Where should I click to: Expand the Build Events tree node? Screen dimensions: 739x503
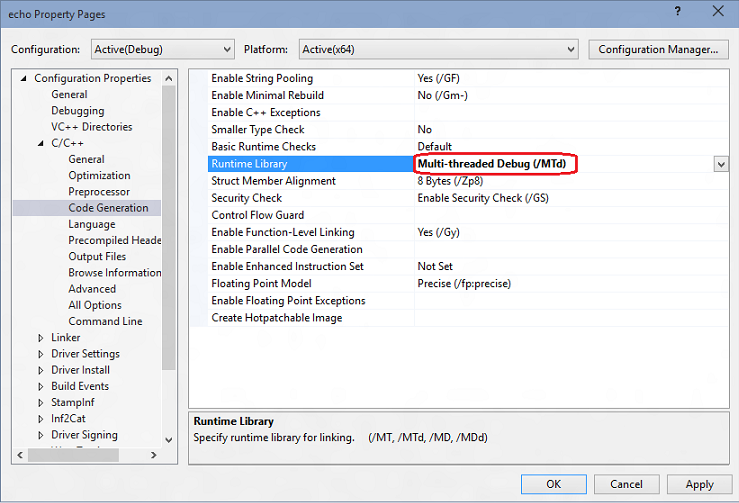(41, 386)
